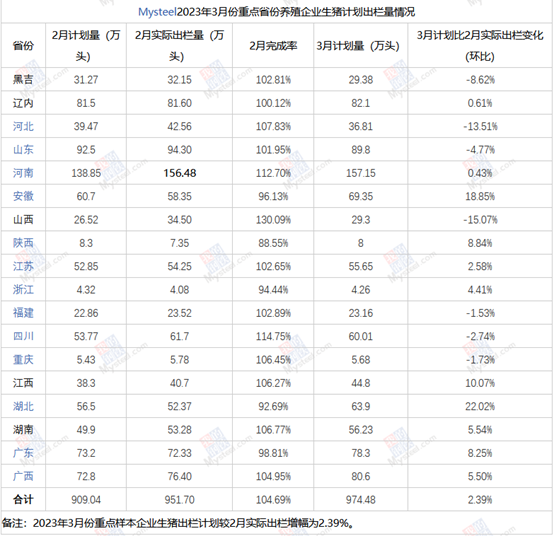Open the 福建 province link
This screenshot has width=554, height=536.
coord(23,313)
